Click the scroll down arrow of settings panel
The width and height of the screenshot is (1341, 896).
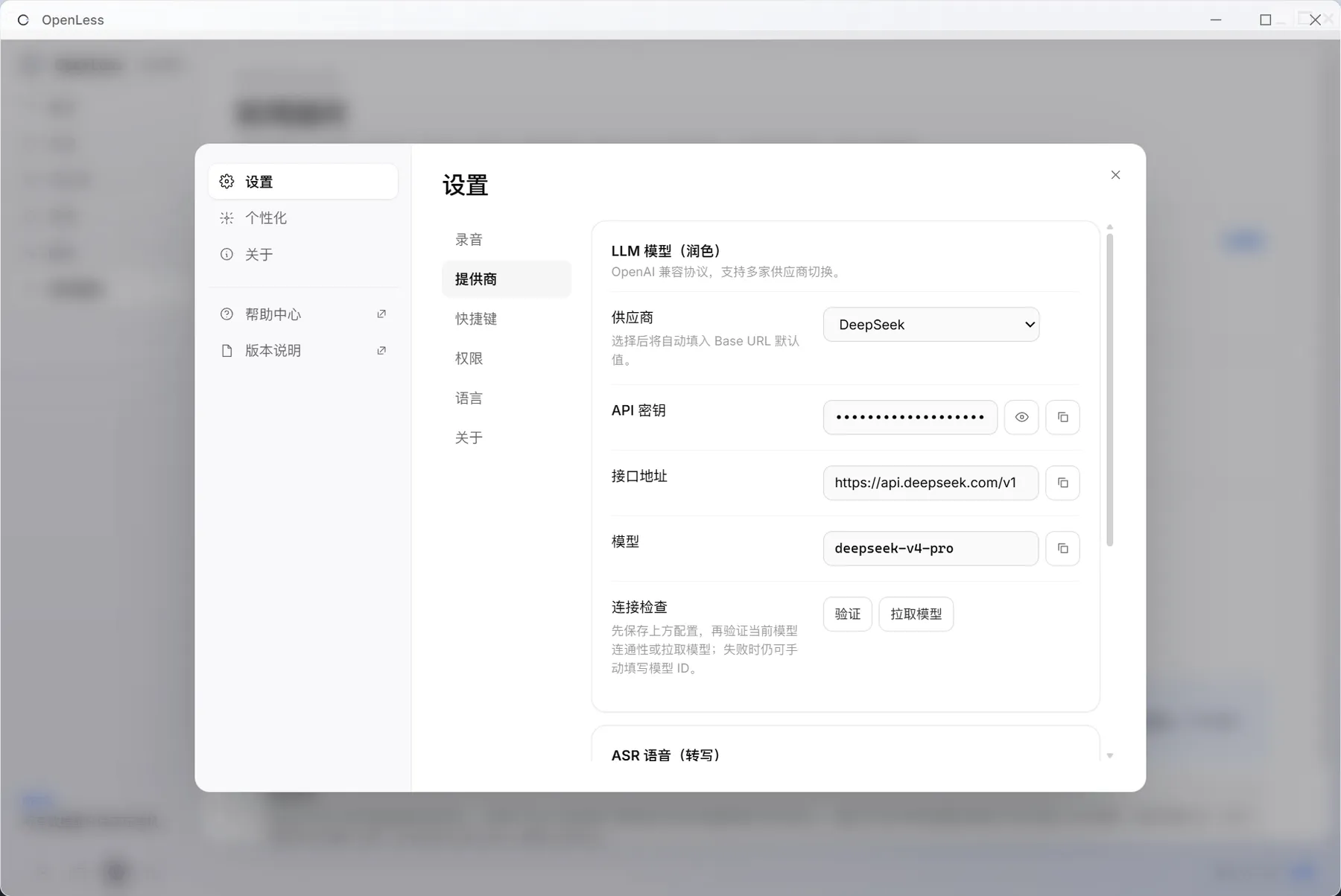pos(1110,756)
